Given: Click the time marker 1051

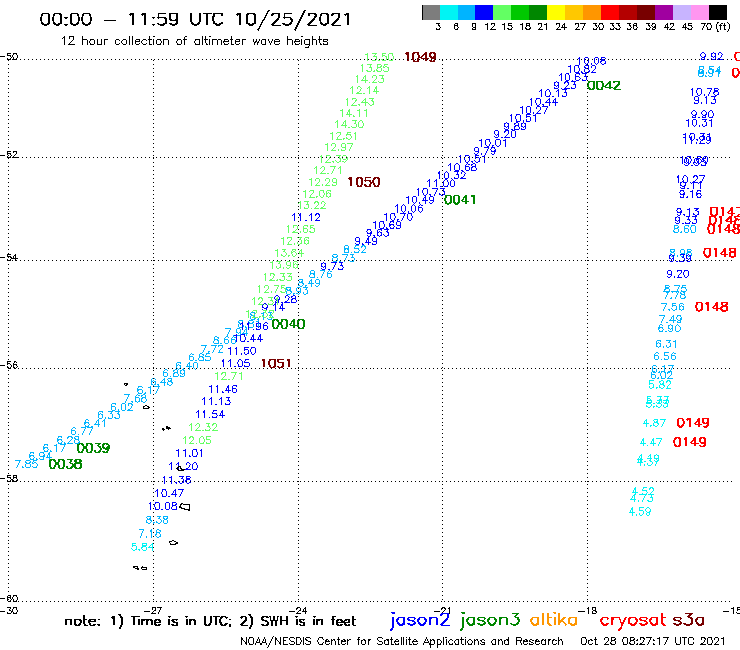Looking at the screenshot, I should point(276,363).
